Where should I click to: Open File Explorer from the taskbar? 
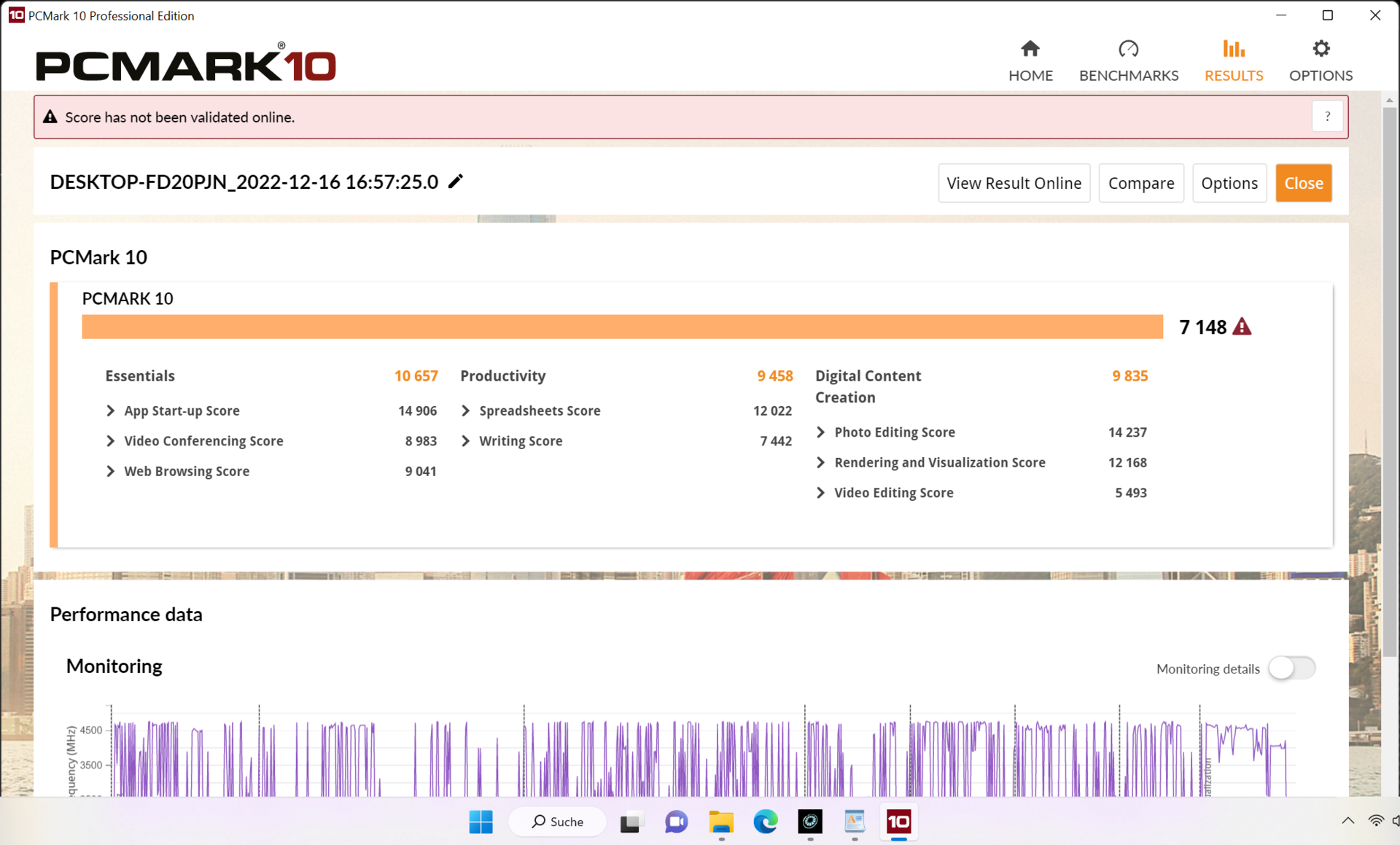pos(721,822)
